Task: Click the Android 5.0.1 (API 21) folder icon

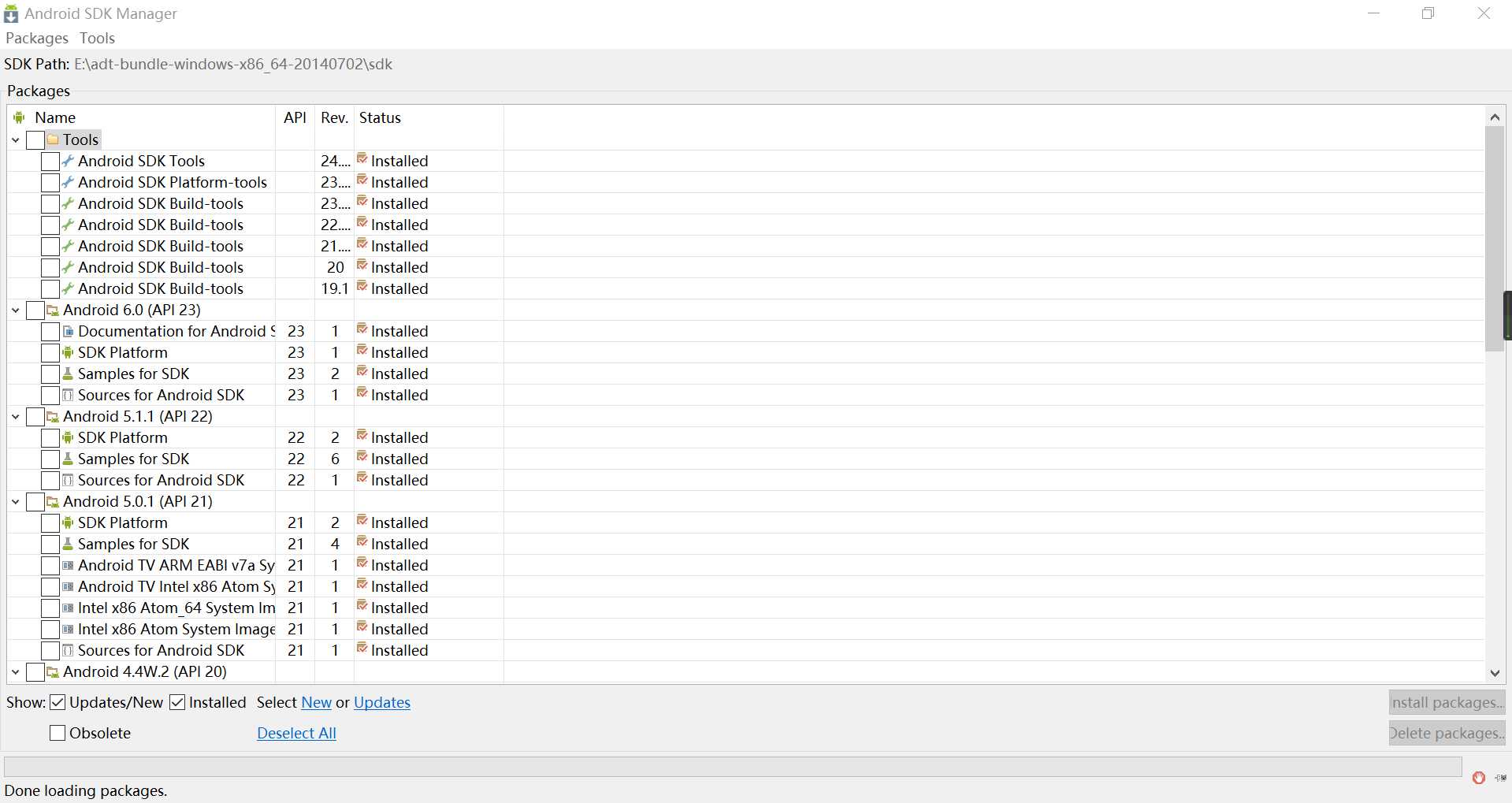Action: click(x=53, y=501)
